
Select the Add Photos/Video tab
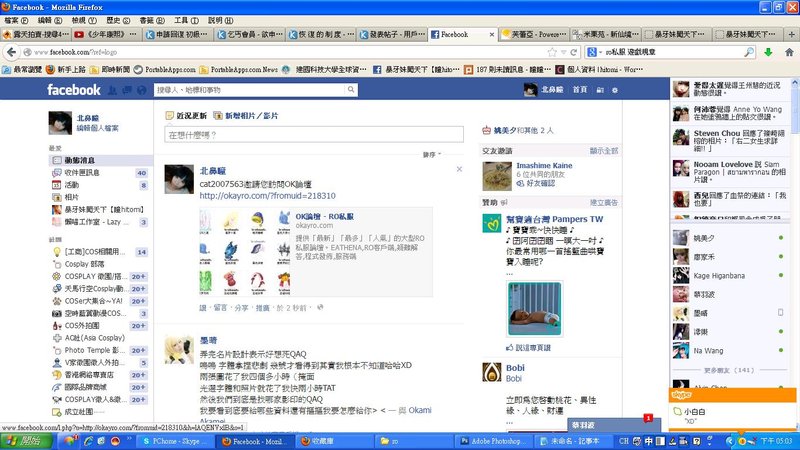click(246, 116)
